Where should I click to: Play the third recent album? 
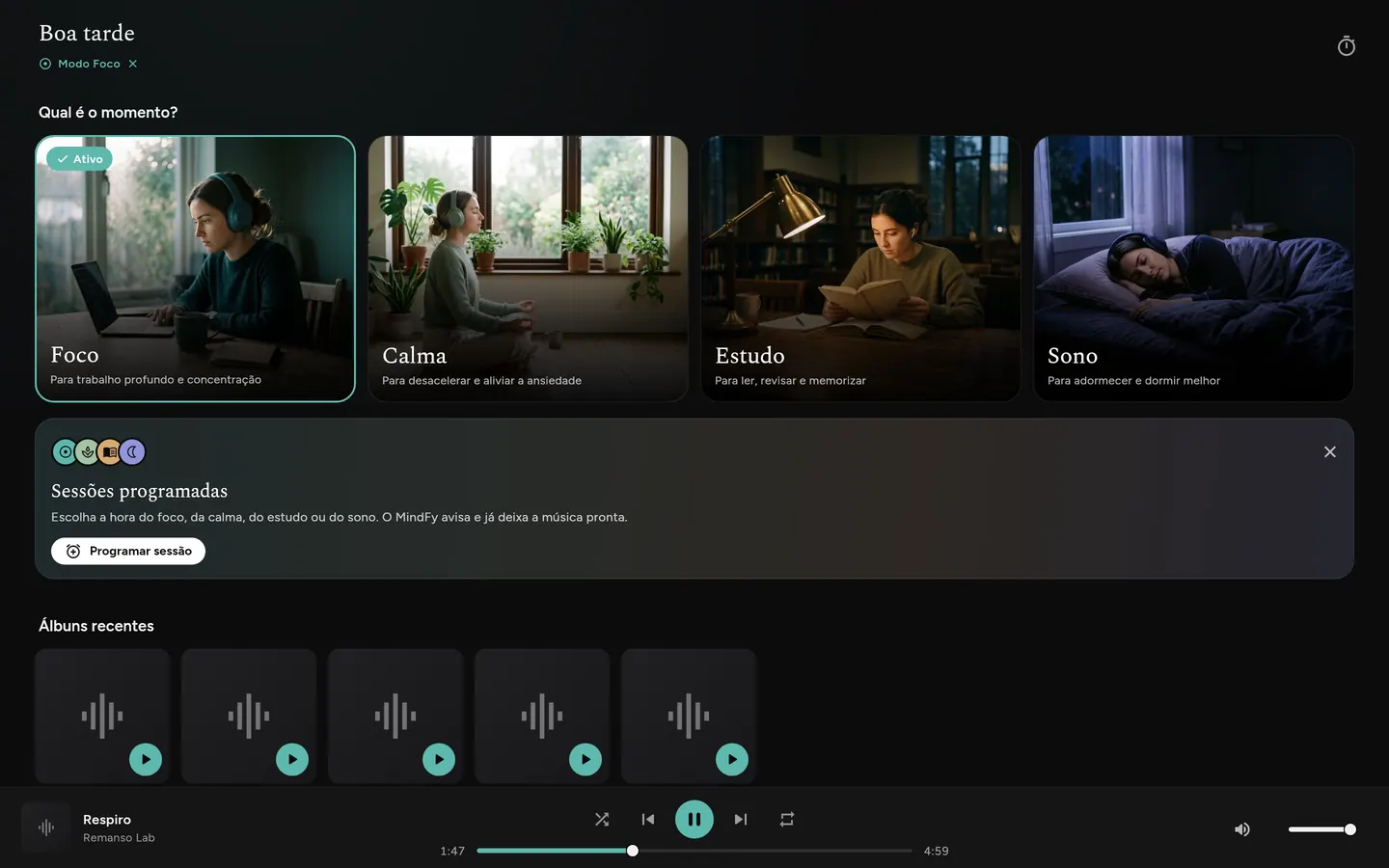[439, 759]
